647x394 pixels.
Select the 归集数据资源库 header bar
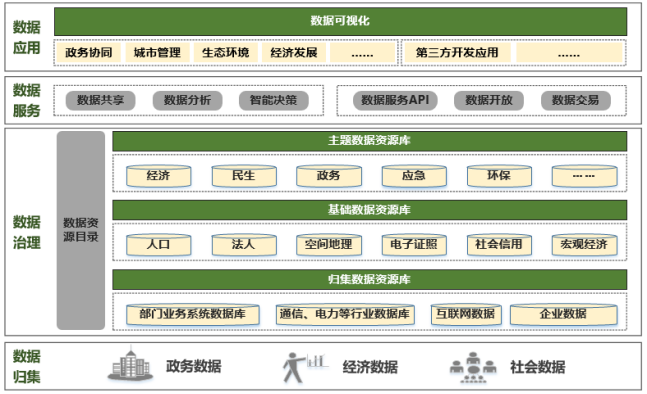tap(369, 280)
